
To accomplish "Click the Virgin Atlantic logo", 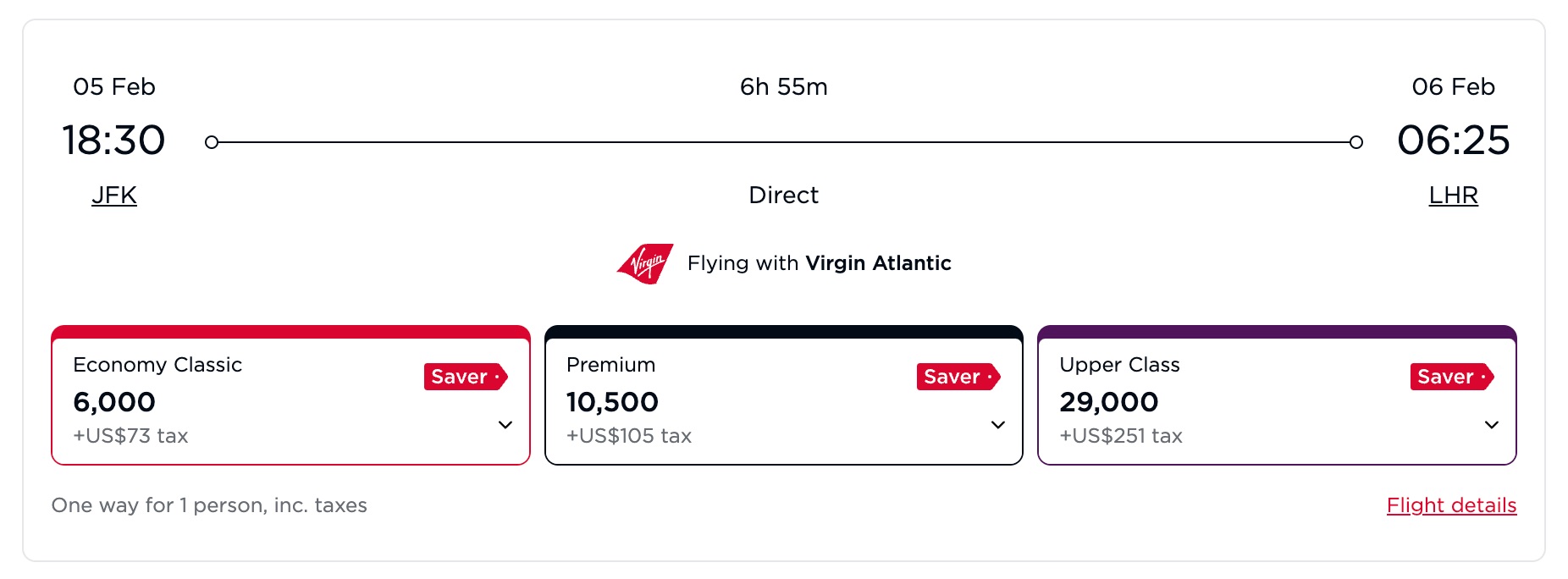I will coord(643,262).
